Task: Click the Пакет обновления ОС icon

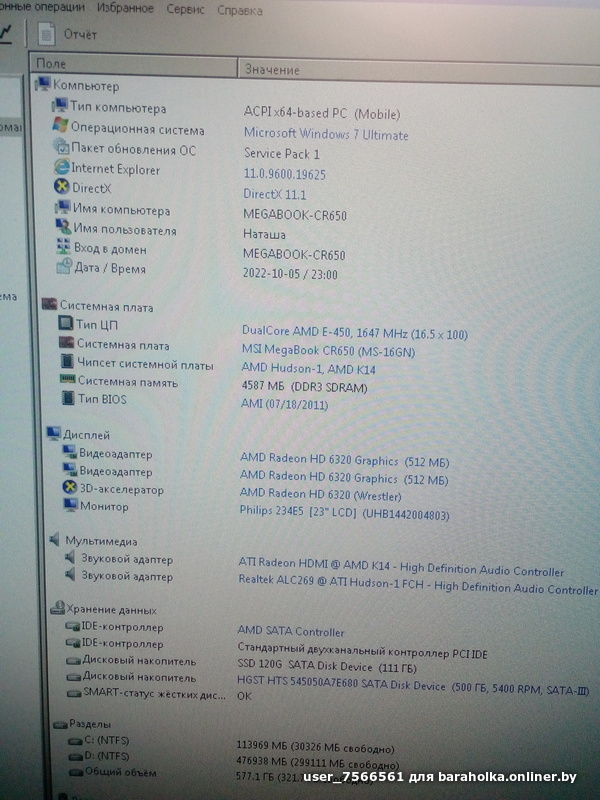Action: 61,146
